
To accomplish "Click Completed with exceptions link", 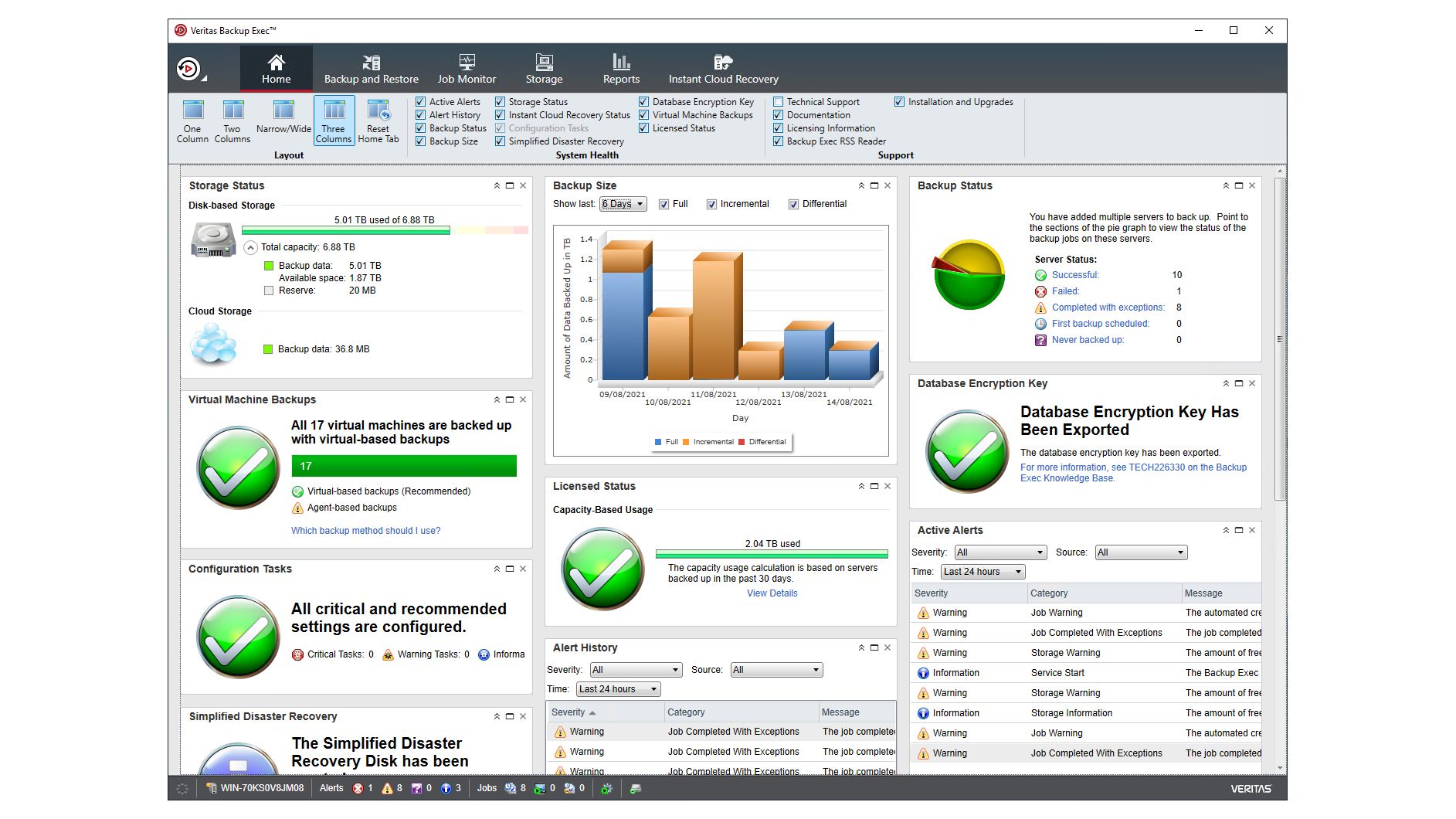I will [x=1108, y=308].
